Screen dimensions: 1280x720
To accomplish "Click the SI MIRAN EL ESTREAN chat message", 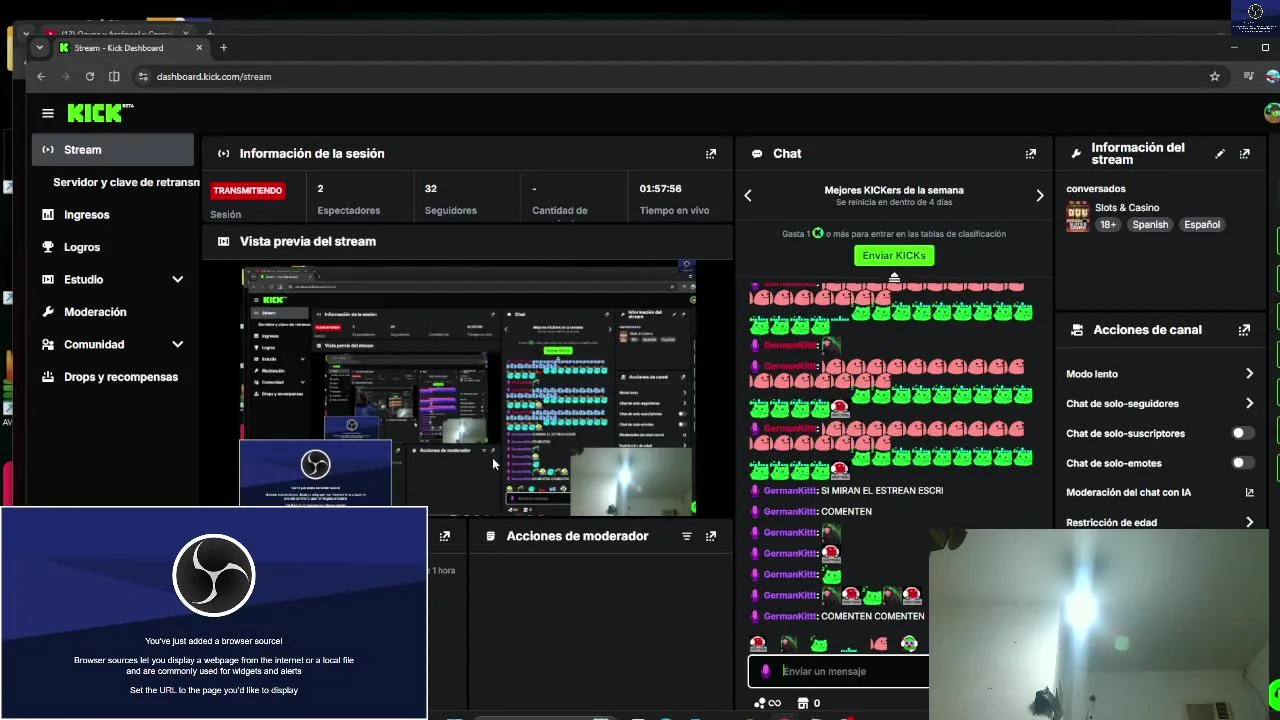I will pyautogui.click(x=881, y=491).
